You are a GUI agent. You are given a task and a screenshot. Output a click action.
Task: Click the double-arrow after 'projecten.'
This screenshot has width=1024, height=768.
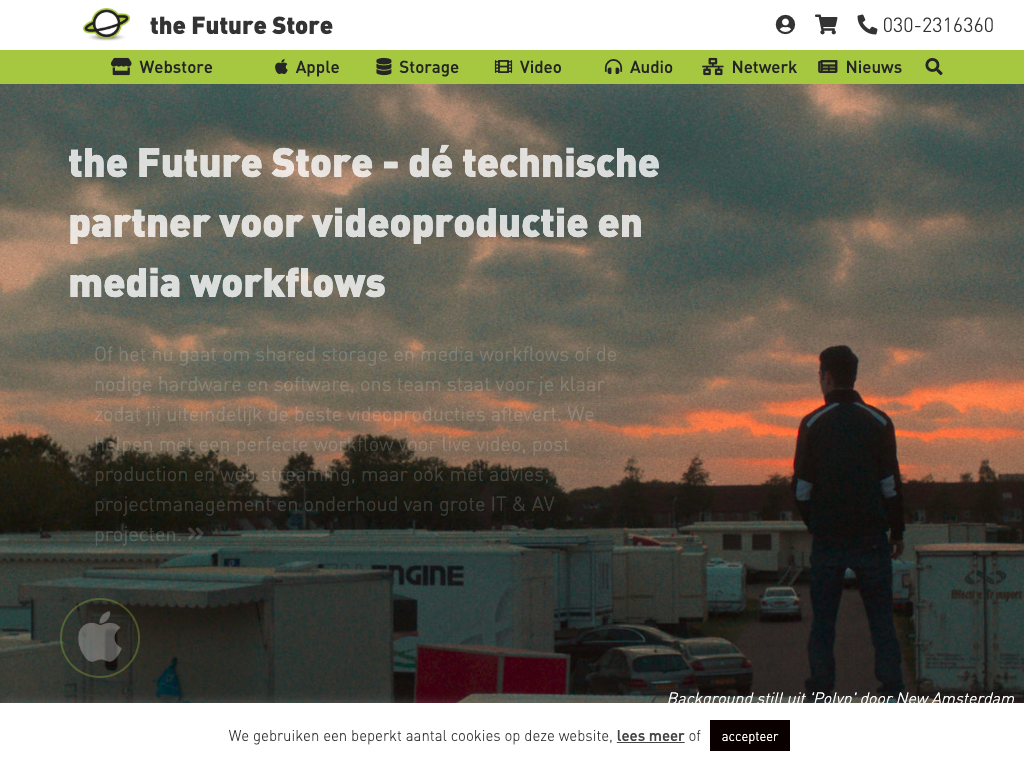195,535
